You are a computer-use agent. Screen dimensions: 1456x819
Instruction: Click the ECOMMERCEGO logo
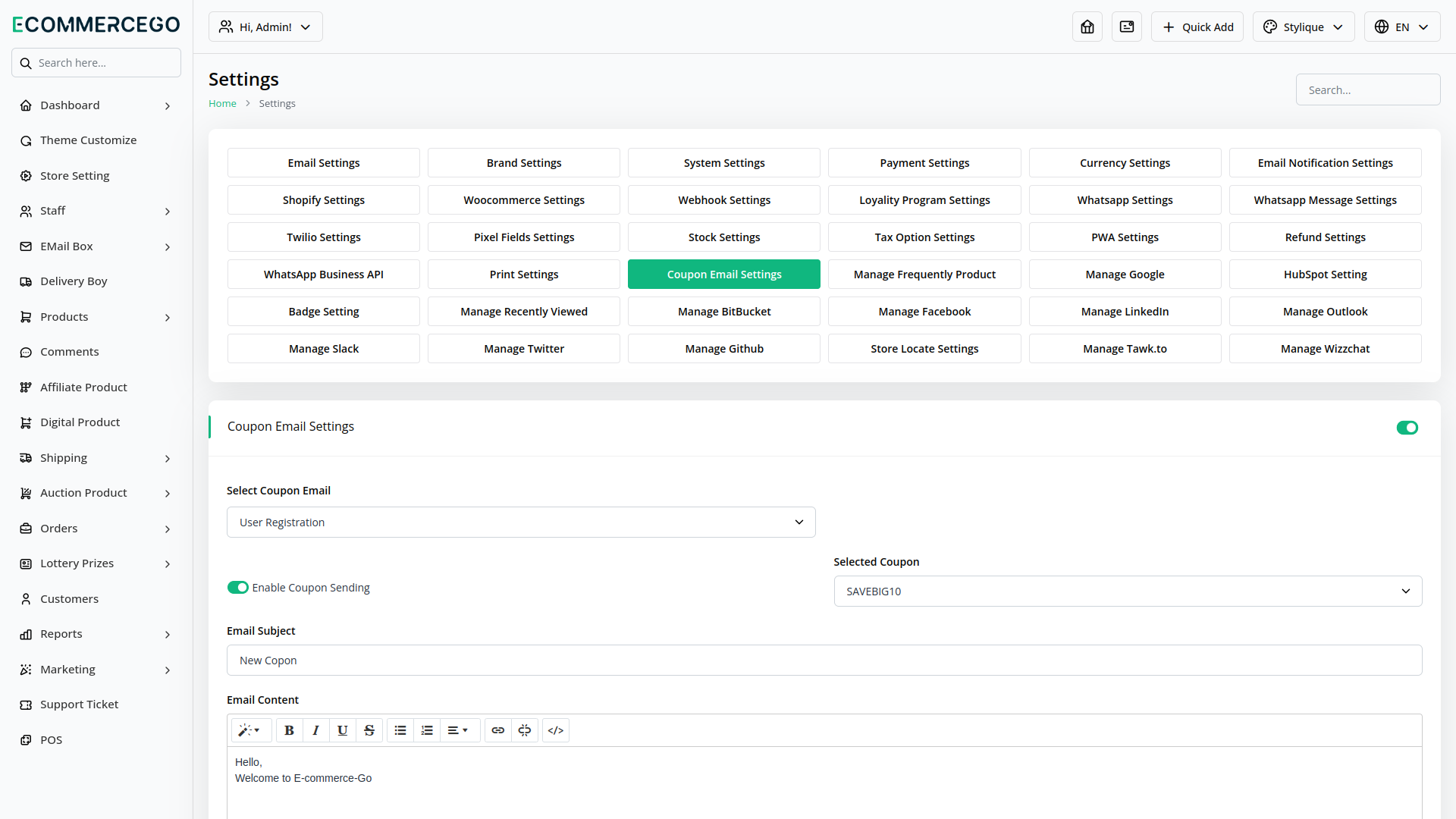coord(96,24)
